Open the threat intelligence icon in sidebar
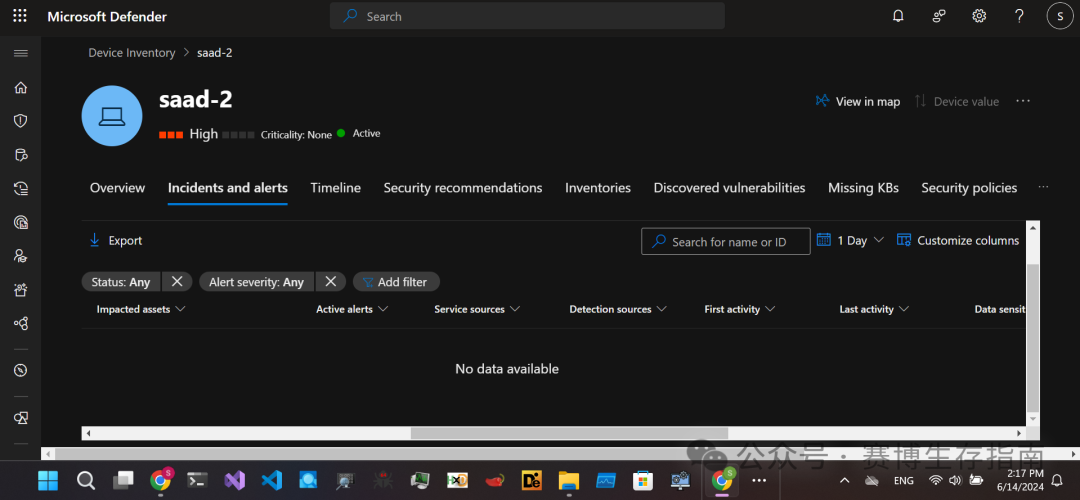 pyautogui.click(x=21, y=222)
